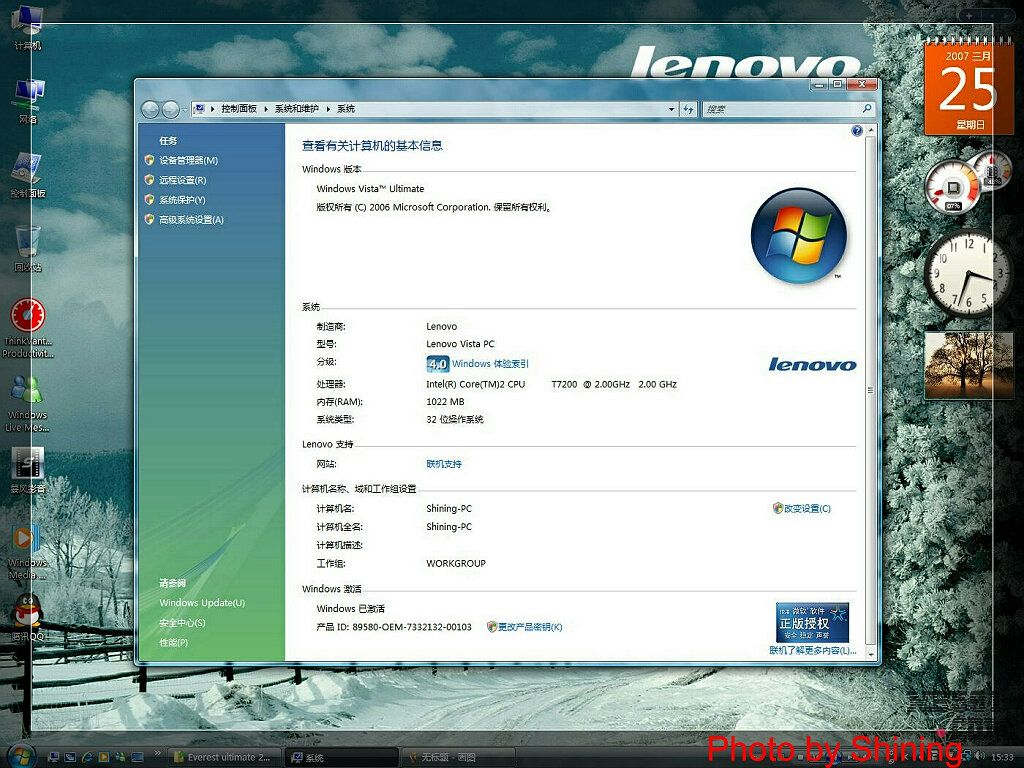
Task: Click the 系统和维护 breadcrumb item
Action: coord(296,109)
